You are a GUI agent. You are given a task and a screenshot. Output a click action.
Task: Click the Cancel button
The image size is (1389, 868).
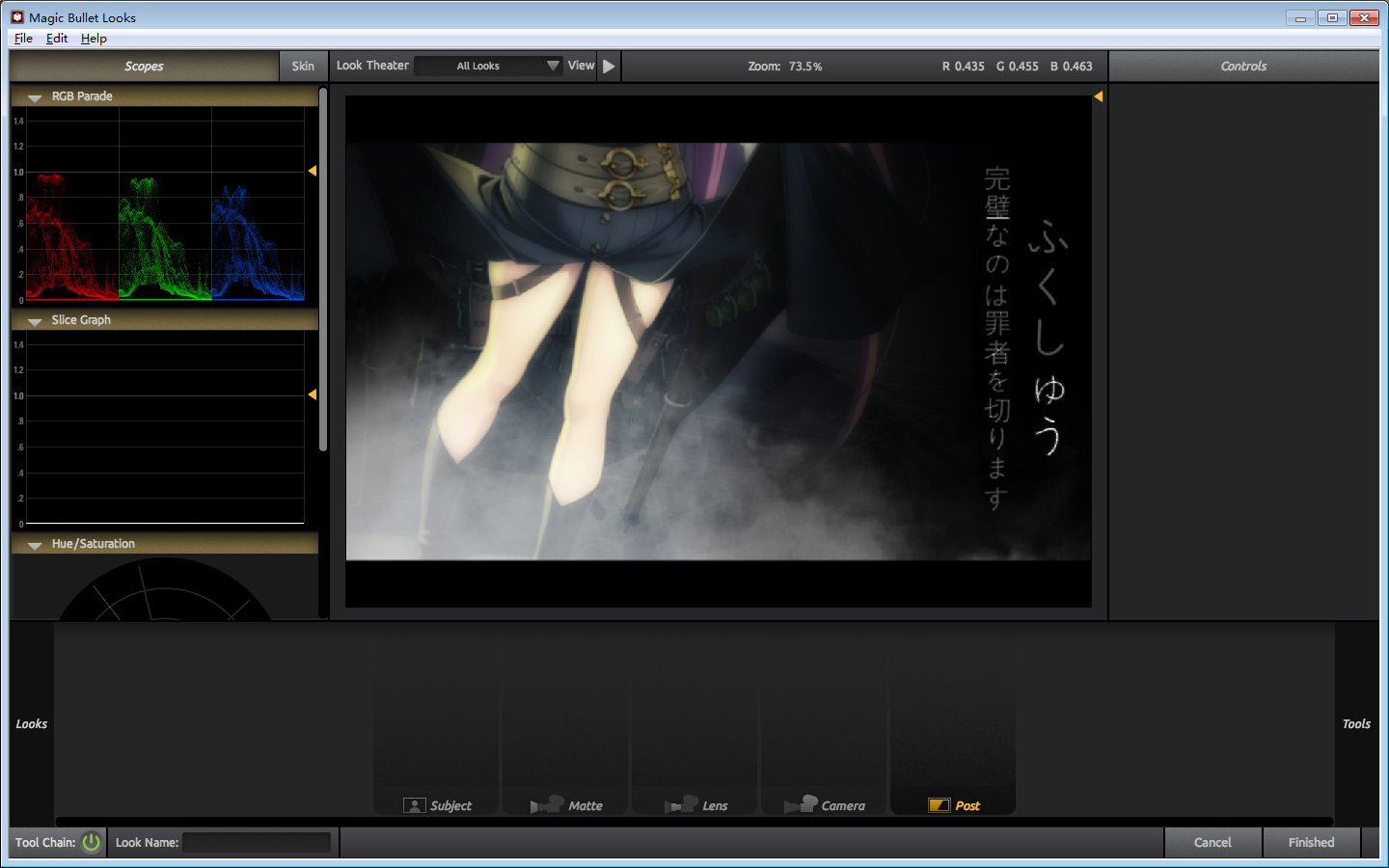pyautogui.click(x=1212, y=842)
